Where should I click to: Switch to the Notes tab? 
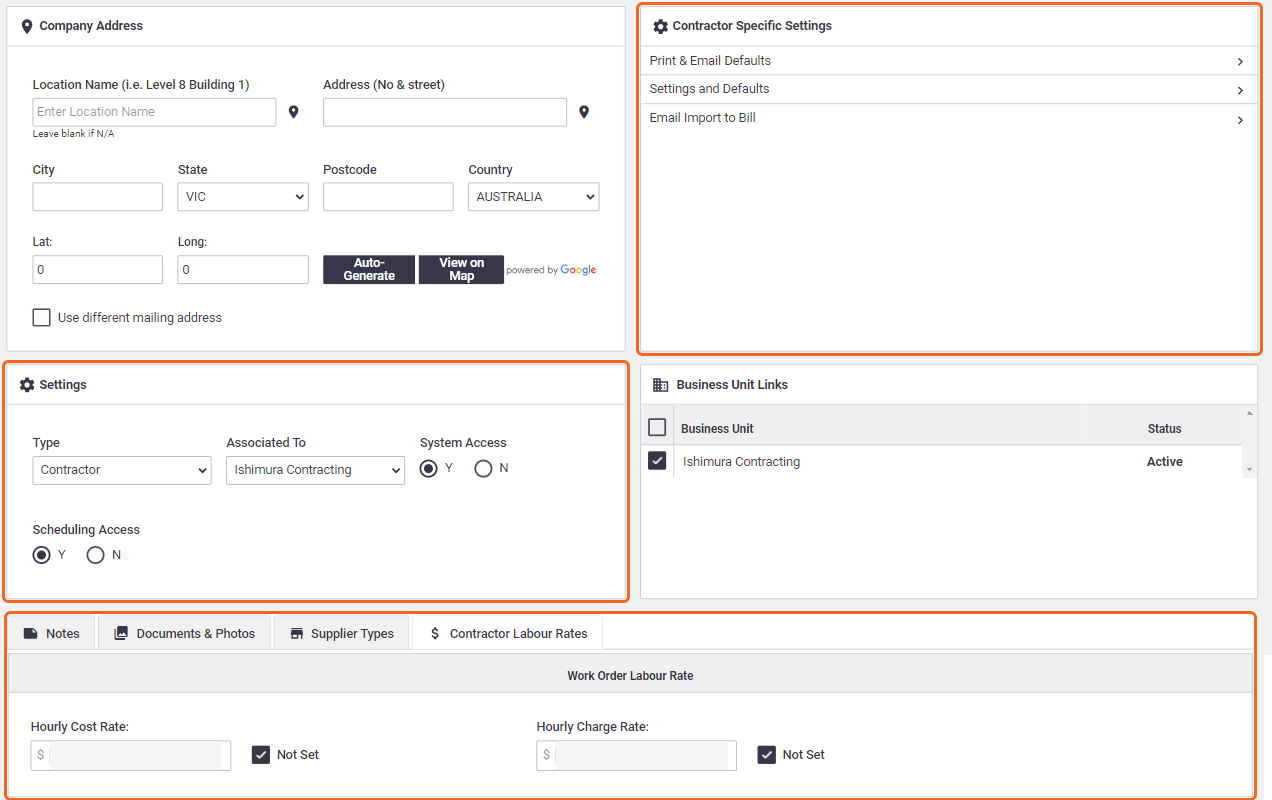coord(51,633)
